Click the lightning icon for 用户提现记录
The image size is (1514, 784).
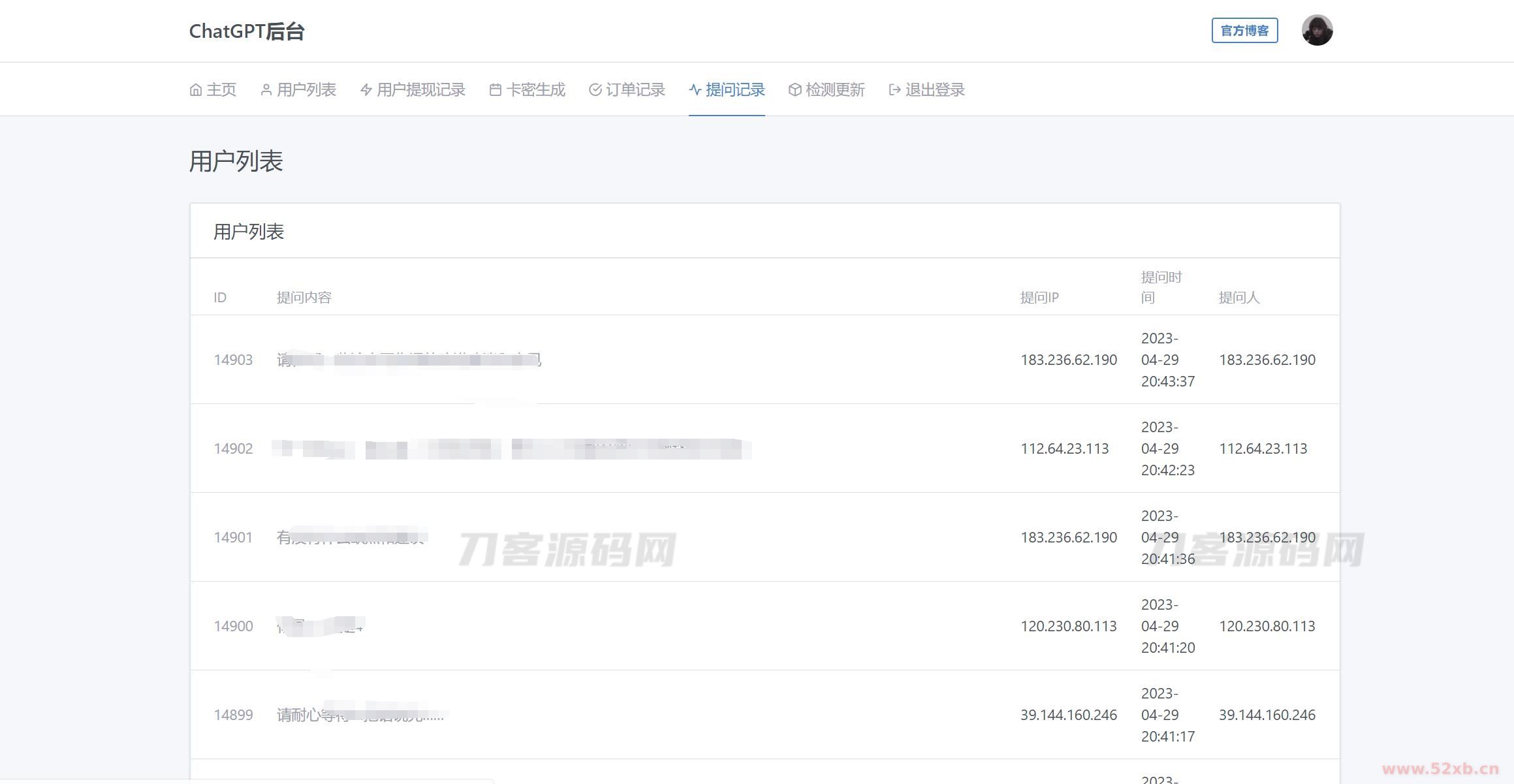366,90
